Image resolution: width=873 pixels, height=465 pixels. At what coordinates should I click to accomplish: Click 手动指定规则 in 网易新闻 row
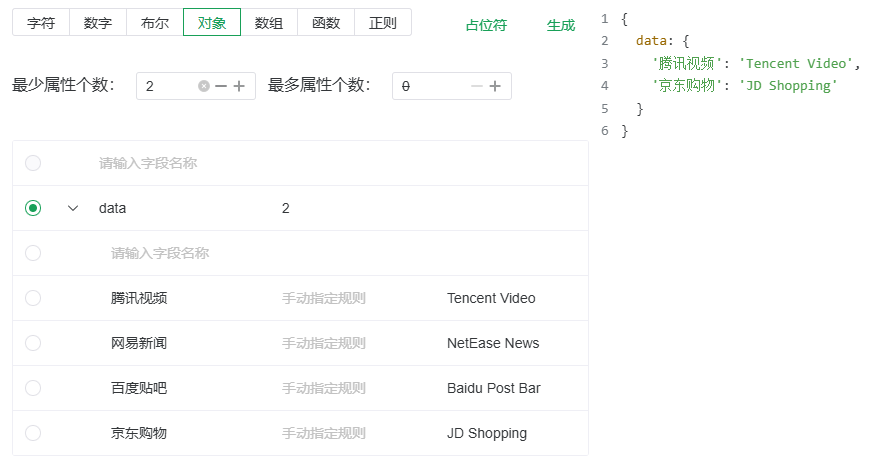tap(323, 343)
